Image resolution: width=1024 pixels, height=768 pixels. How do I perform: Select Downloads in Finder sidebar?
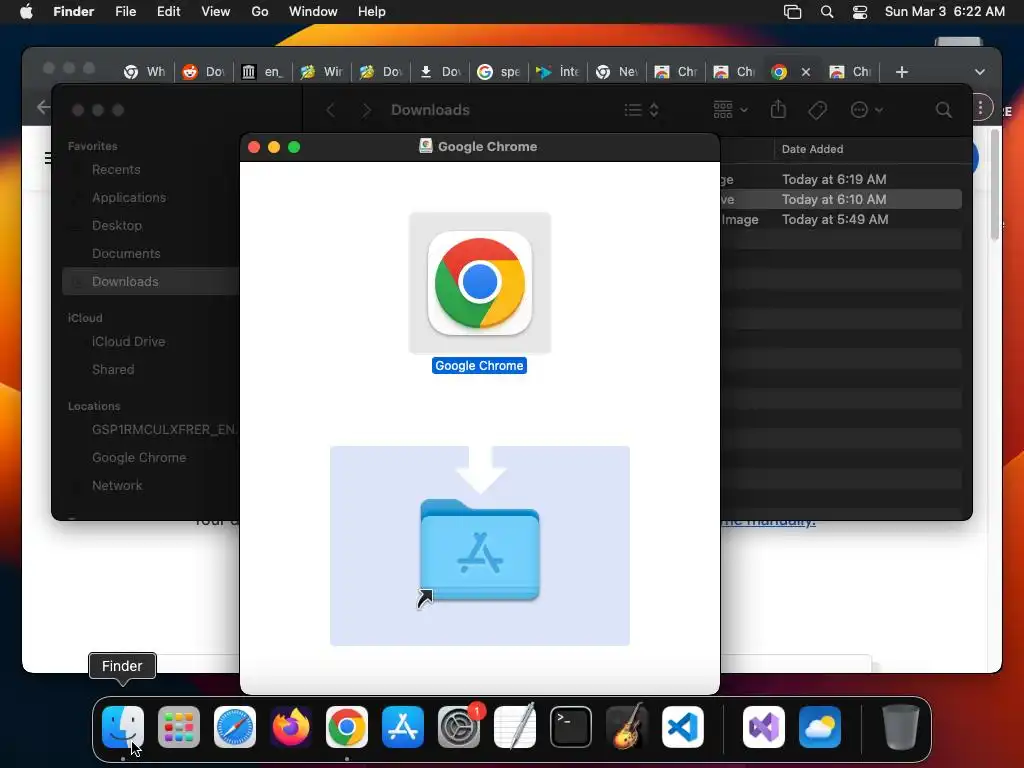125,281
